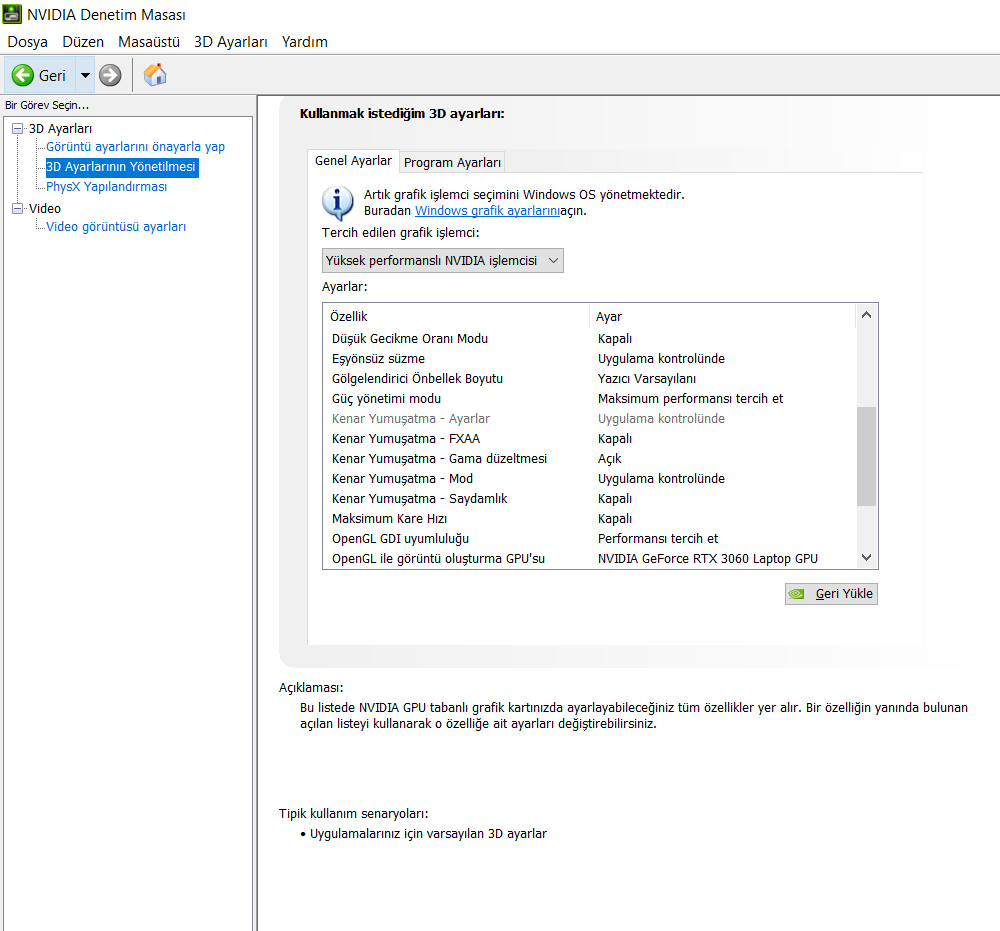The height and width of the screenshot is (931, 1000).
Task: Open Video görüntüsü ayarları
Action: pos(116,226)
